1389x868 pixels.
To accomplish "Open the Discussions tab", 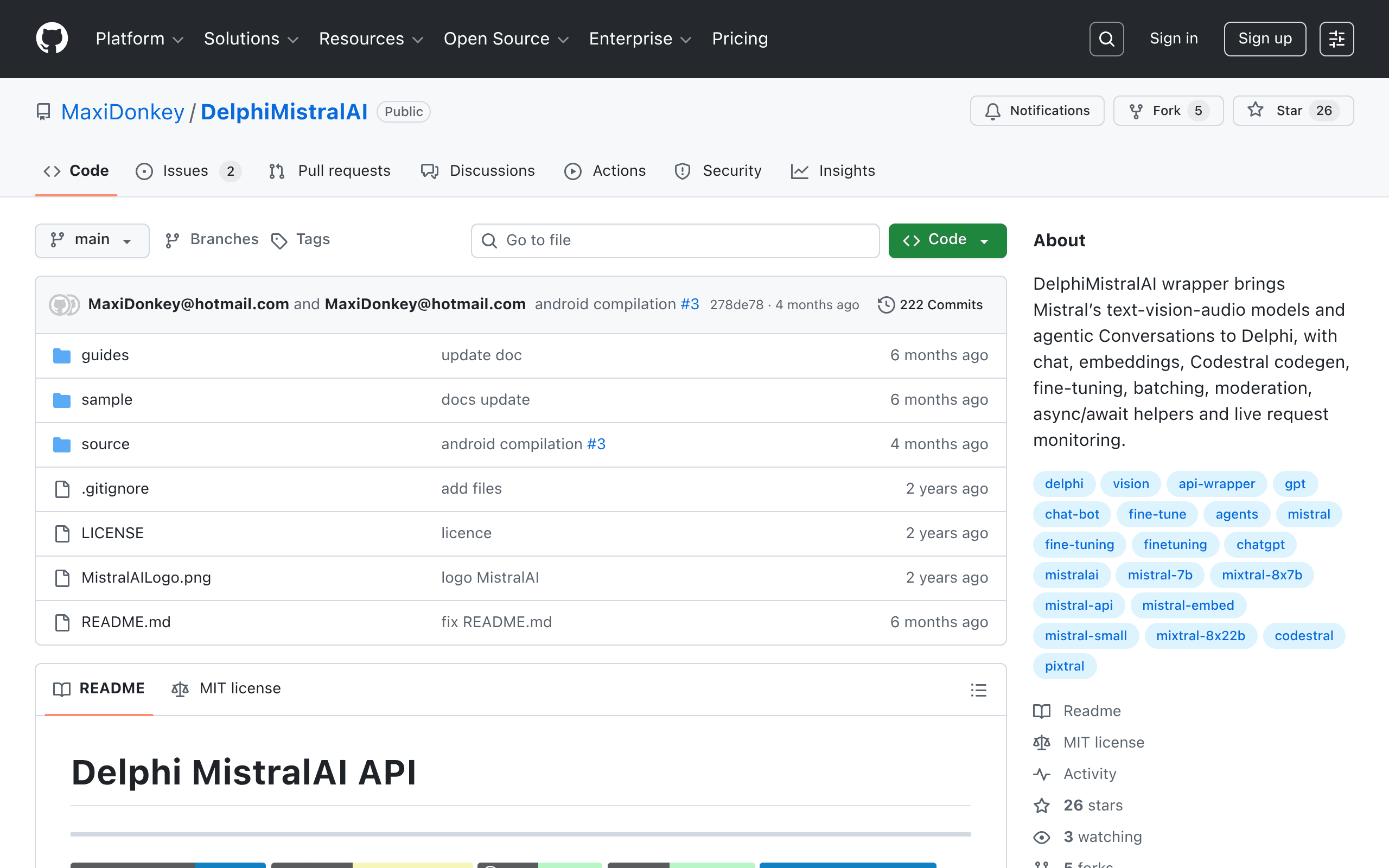I will coord(477,171).
